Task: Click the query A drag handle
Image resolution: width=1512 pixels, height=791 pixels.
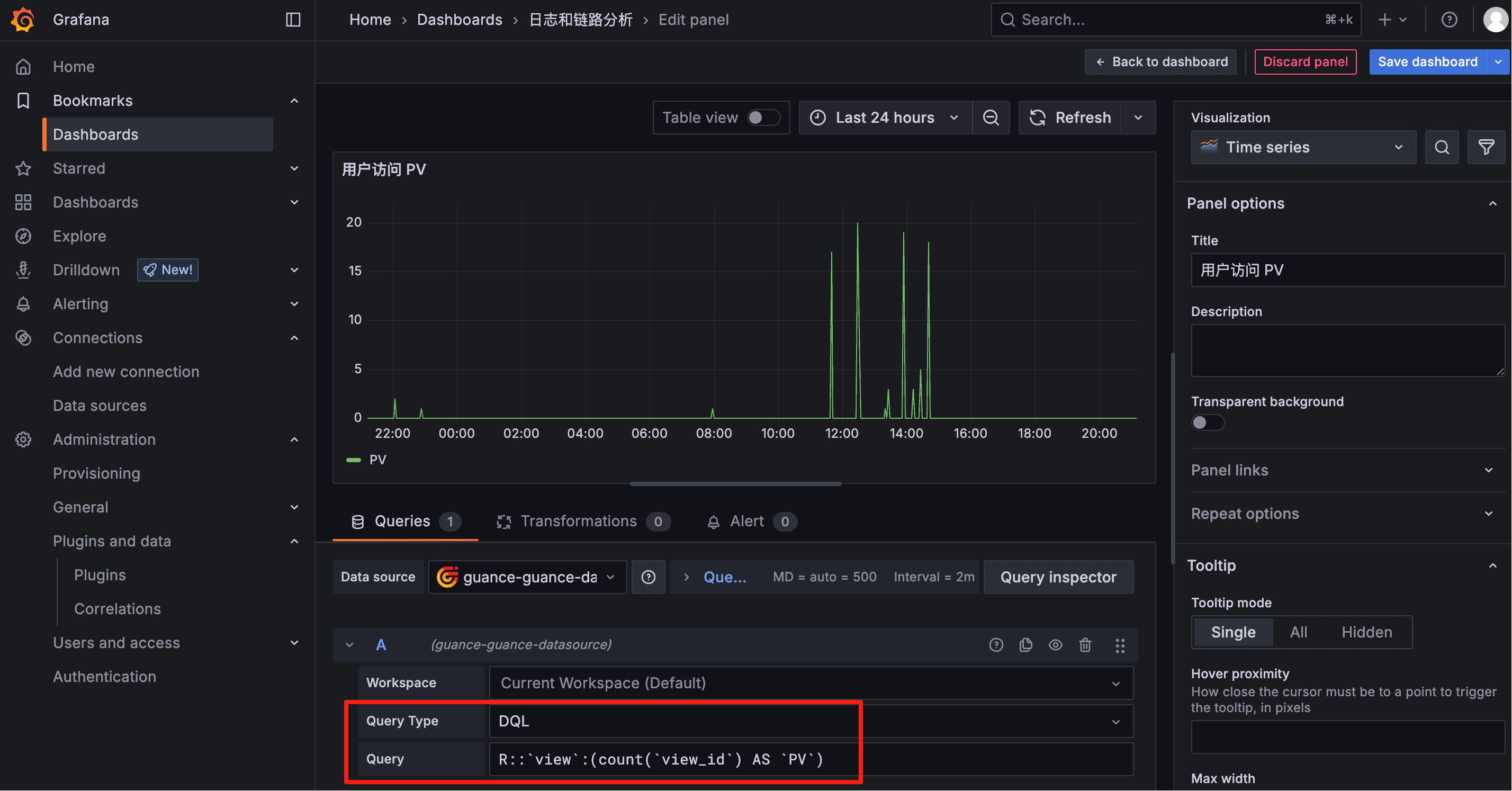Action: (x=1120, y=645)
